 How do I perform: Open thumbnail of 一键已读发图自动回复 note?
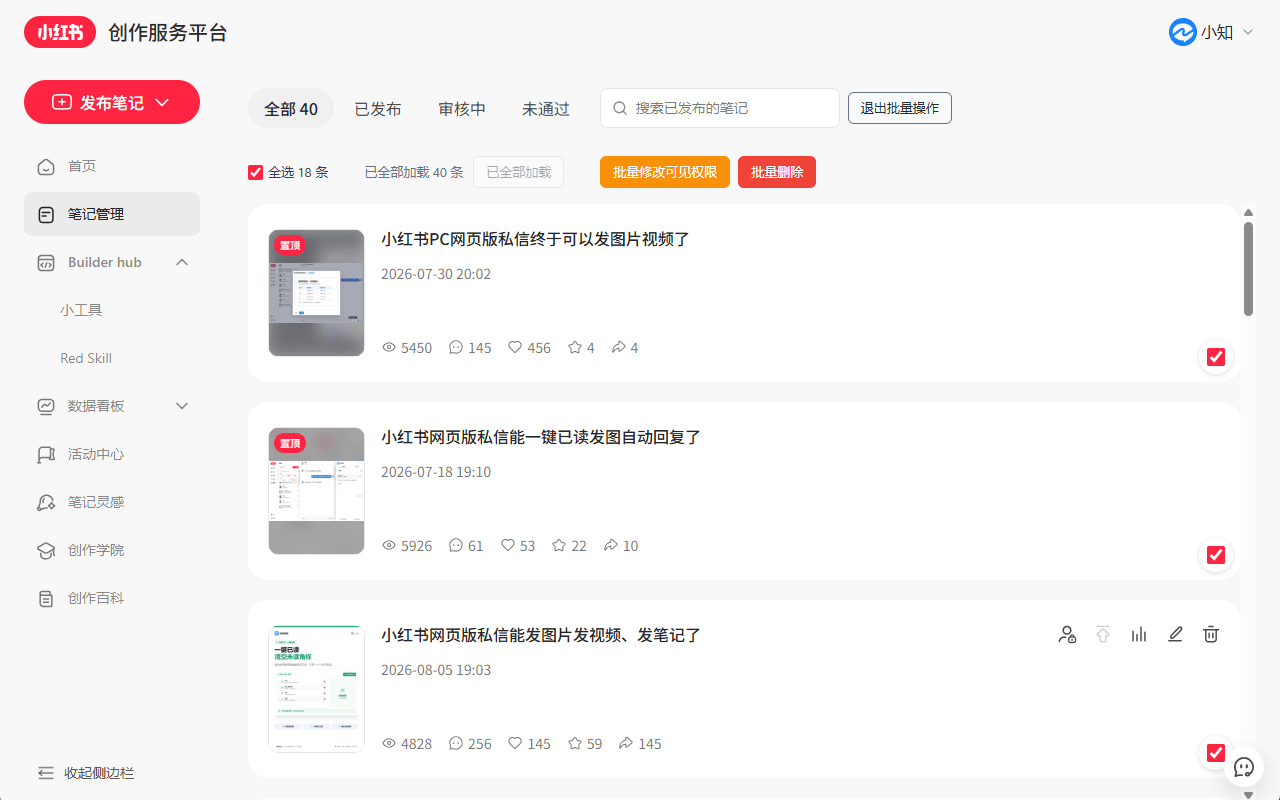click(x=317, y=491)
